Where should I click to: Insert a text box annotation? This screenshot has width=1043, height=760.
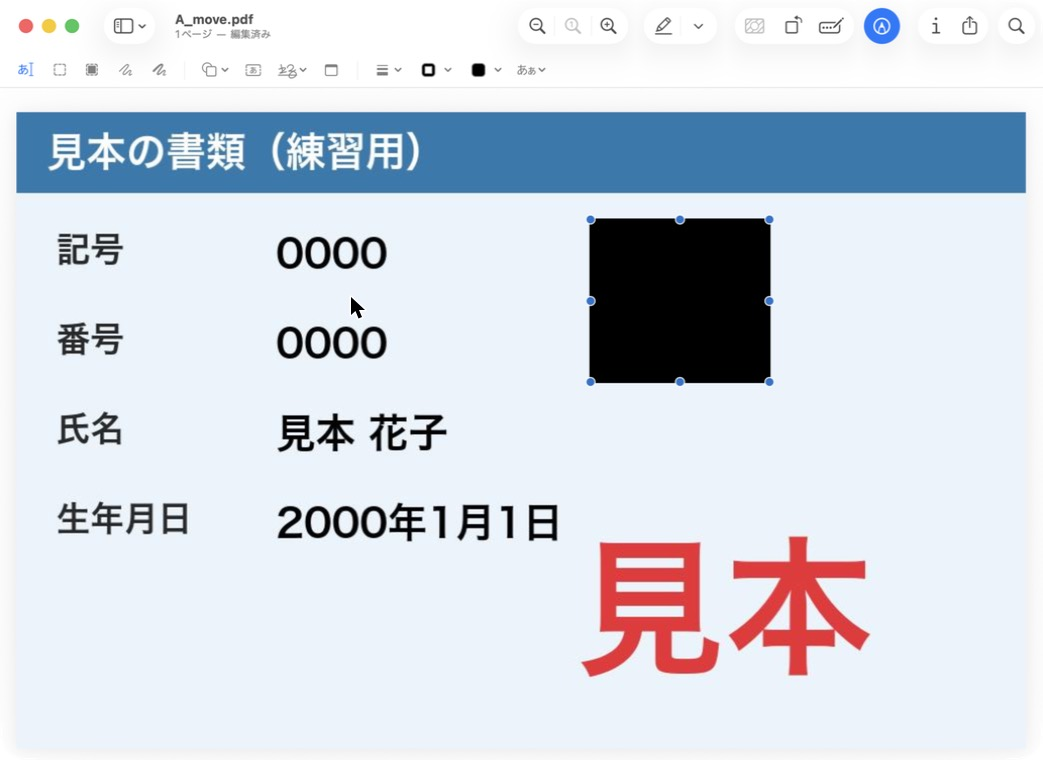[x=253, y=70]
